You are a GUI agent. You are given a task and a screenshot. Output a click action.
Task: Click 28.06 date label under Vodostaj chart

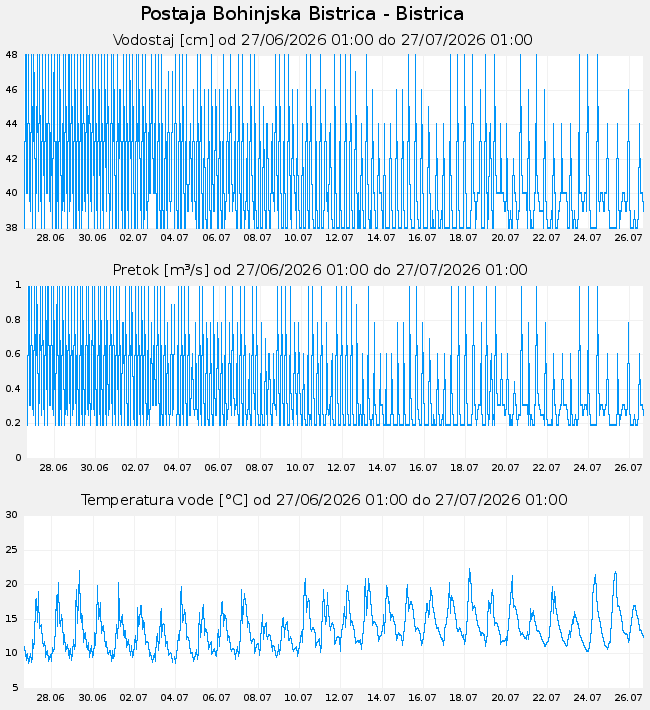pyautogui.click(x=51, y=238)
